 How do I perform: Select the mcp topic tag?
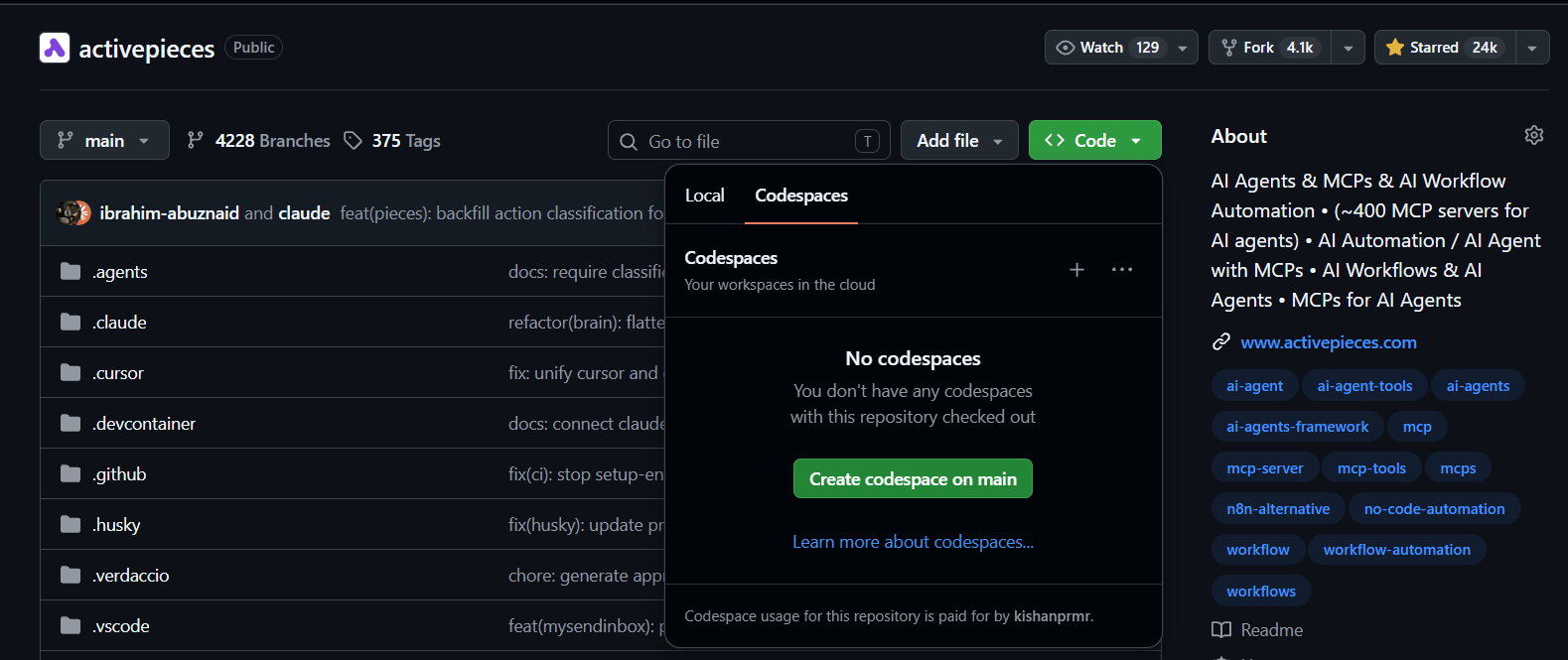pos(1417,427)
